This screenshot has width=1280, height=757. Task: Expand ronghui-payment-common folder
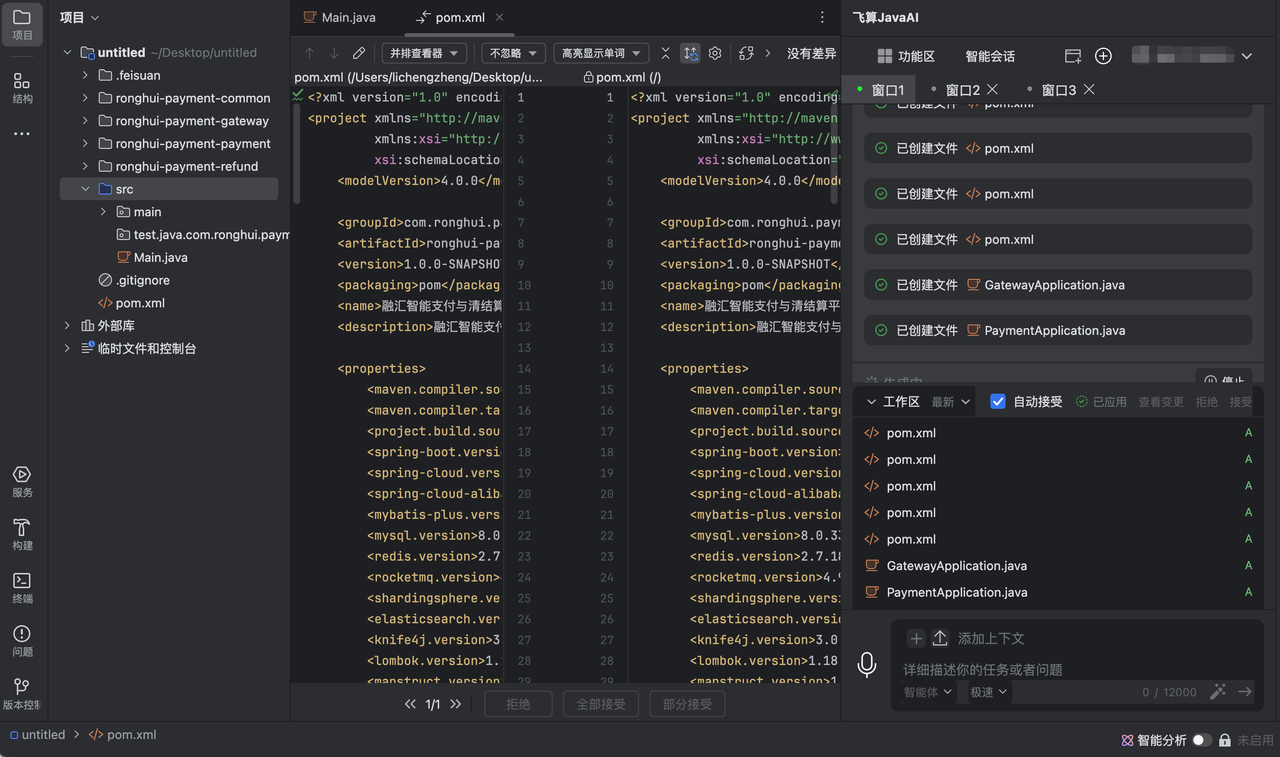tap(86, 98)
